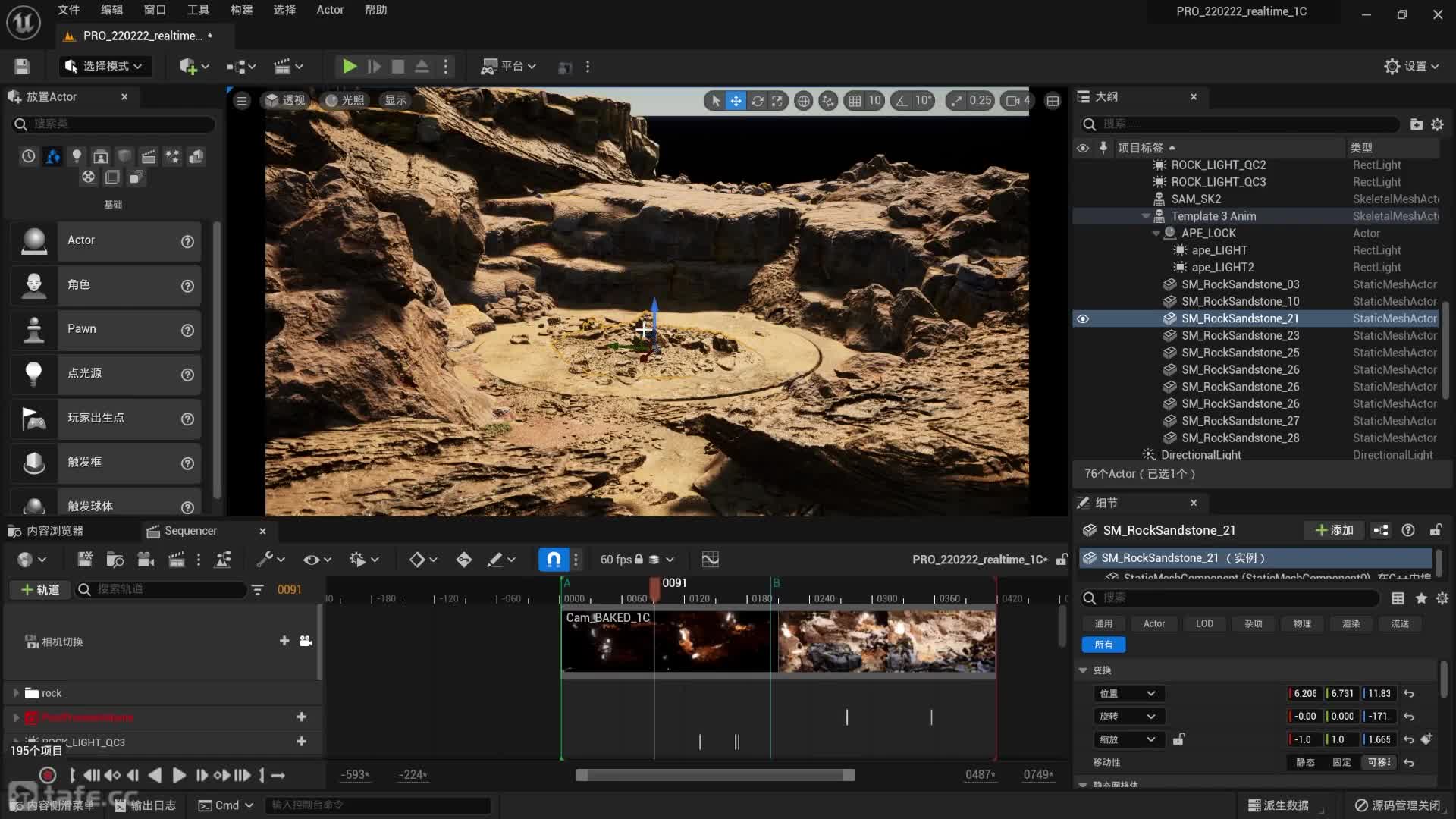Maximize or restore viewport layout icon
The image size is (1456, 819).
click(1053, 100)
